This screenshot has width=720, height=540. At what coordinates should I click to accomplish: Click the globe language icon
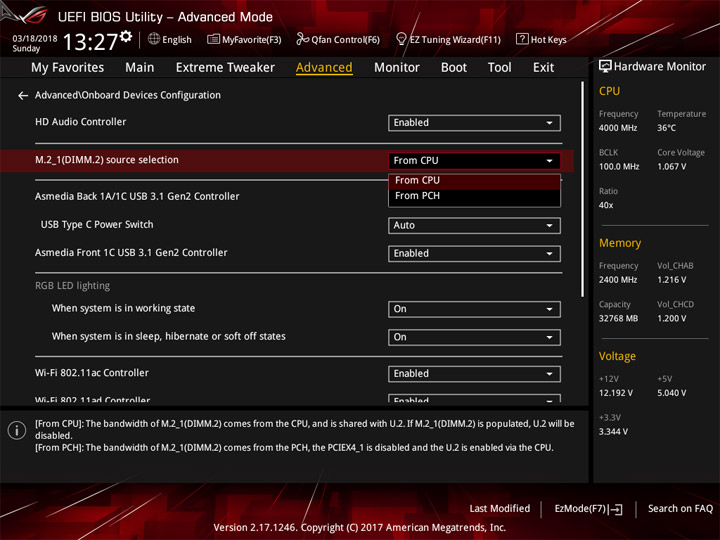154,39
